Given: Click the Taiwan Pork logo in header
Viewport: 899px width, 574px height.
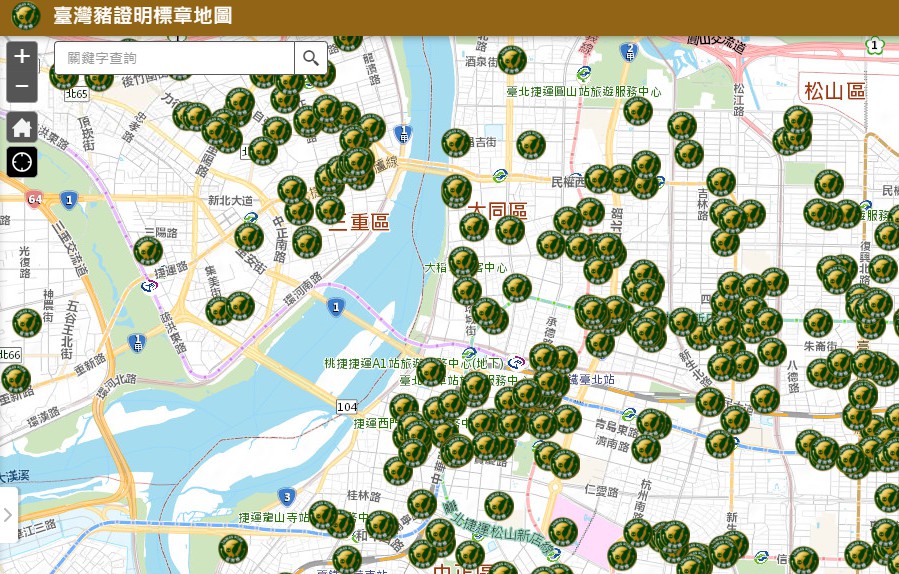Looking at the screenshot, I should pos(26,16).
